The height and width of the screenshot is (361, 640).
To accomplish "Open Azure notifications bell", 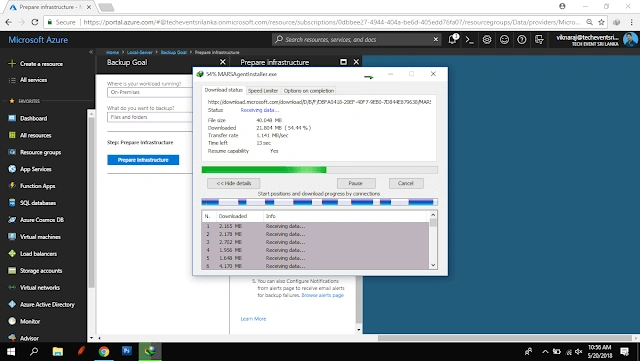I will (x=452, y=40).
